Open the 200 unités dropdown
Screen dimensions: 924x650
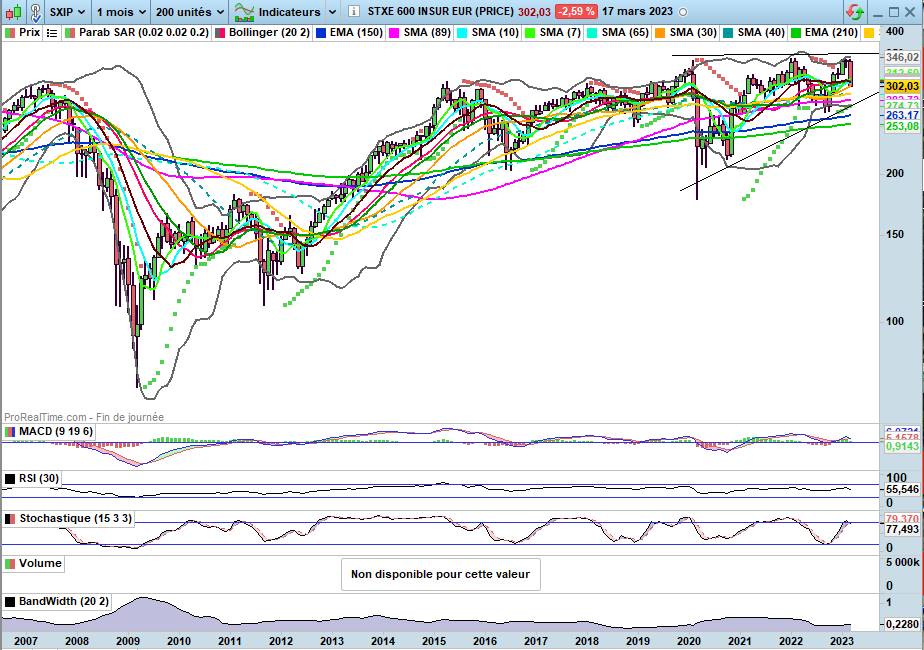coord(189,12)
